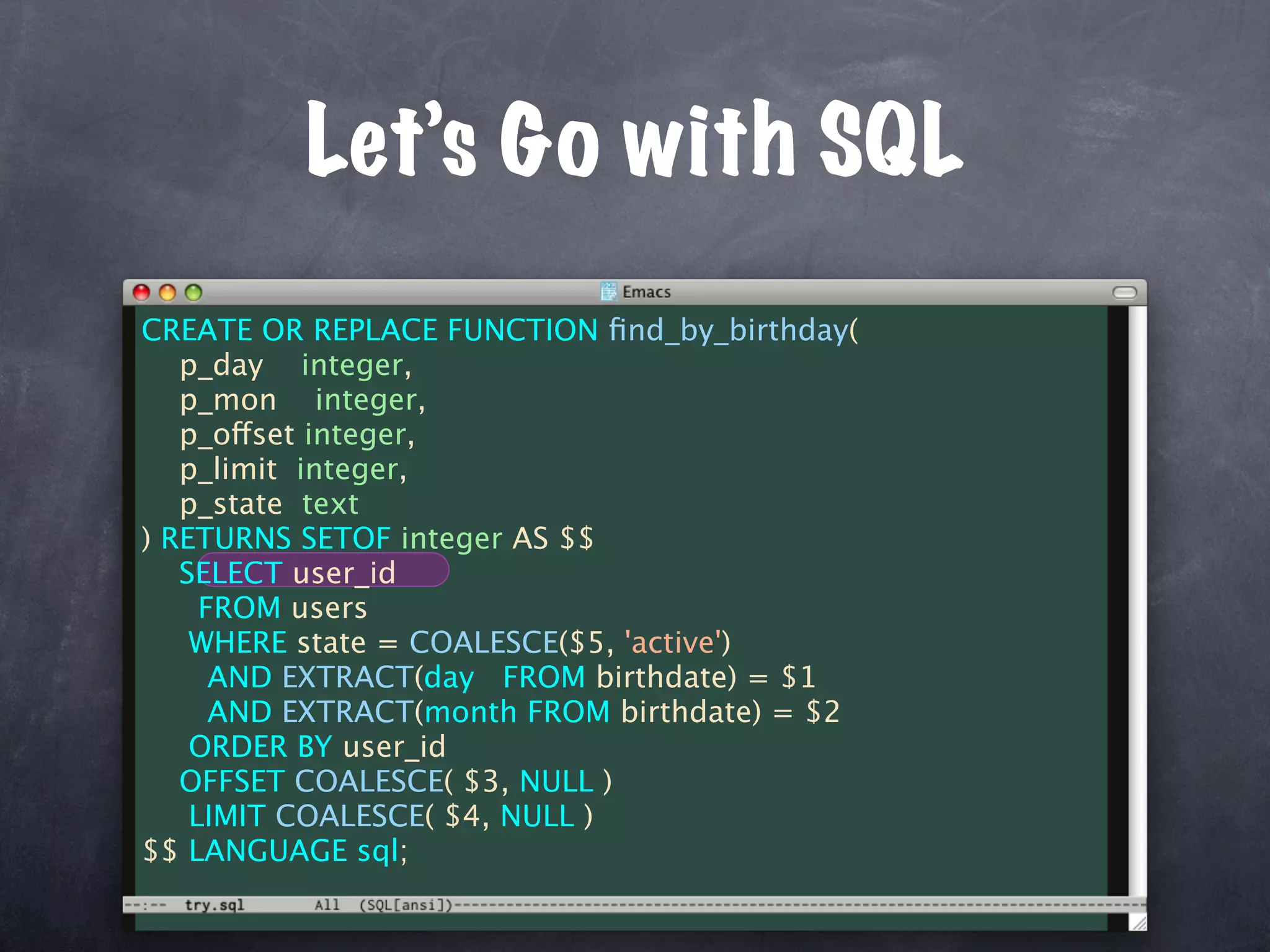
Task: Click the yellow minimize window button
Action: click(167, 293)
